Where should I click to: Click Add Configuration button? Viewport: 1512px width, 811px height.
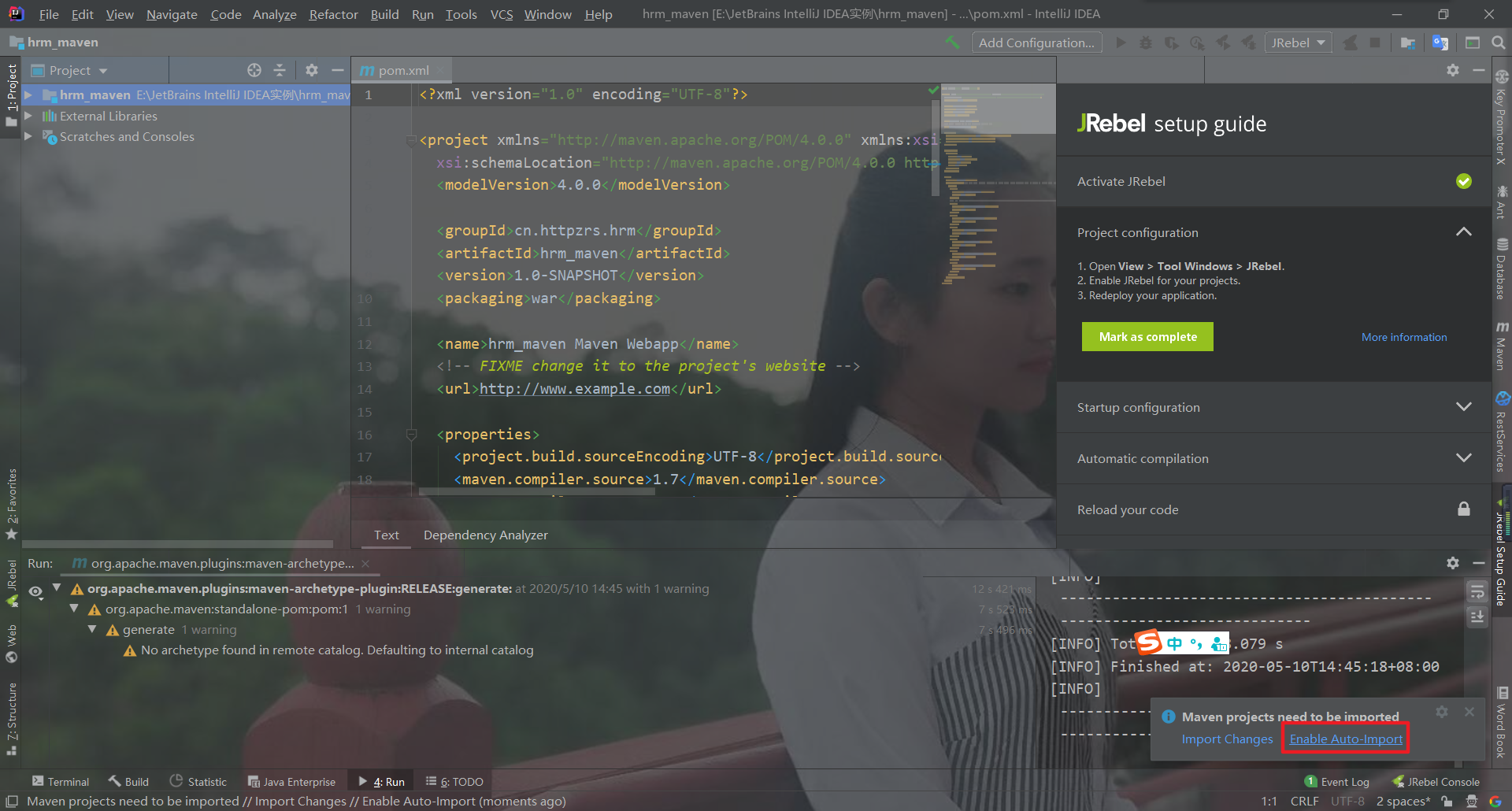[x=1036, y=43]
